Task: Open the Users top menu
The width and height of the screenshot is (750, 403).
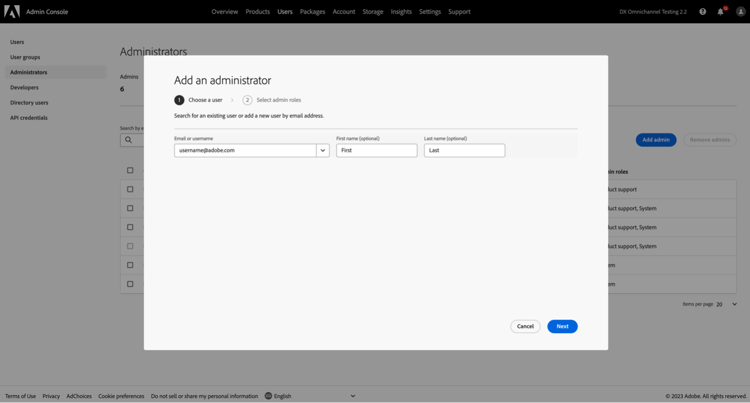Action: pyautogui.click(x=285, y=11)
